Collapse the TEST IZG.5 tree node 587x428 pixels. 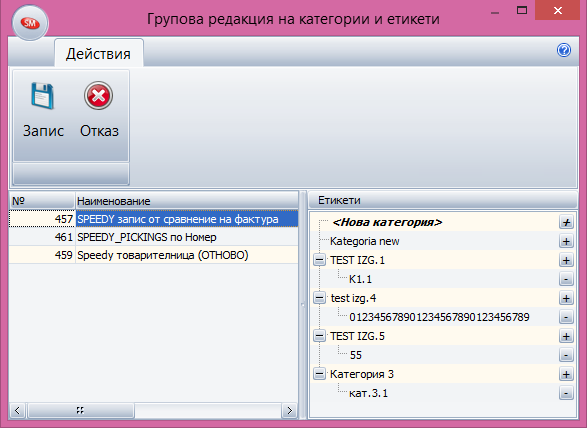(x=319, y=336)
